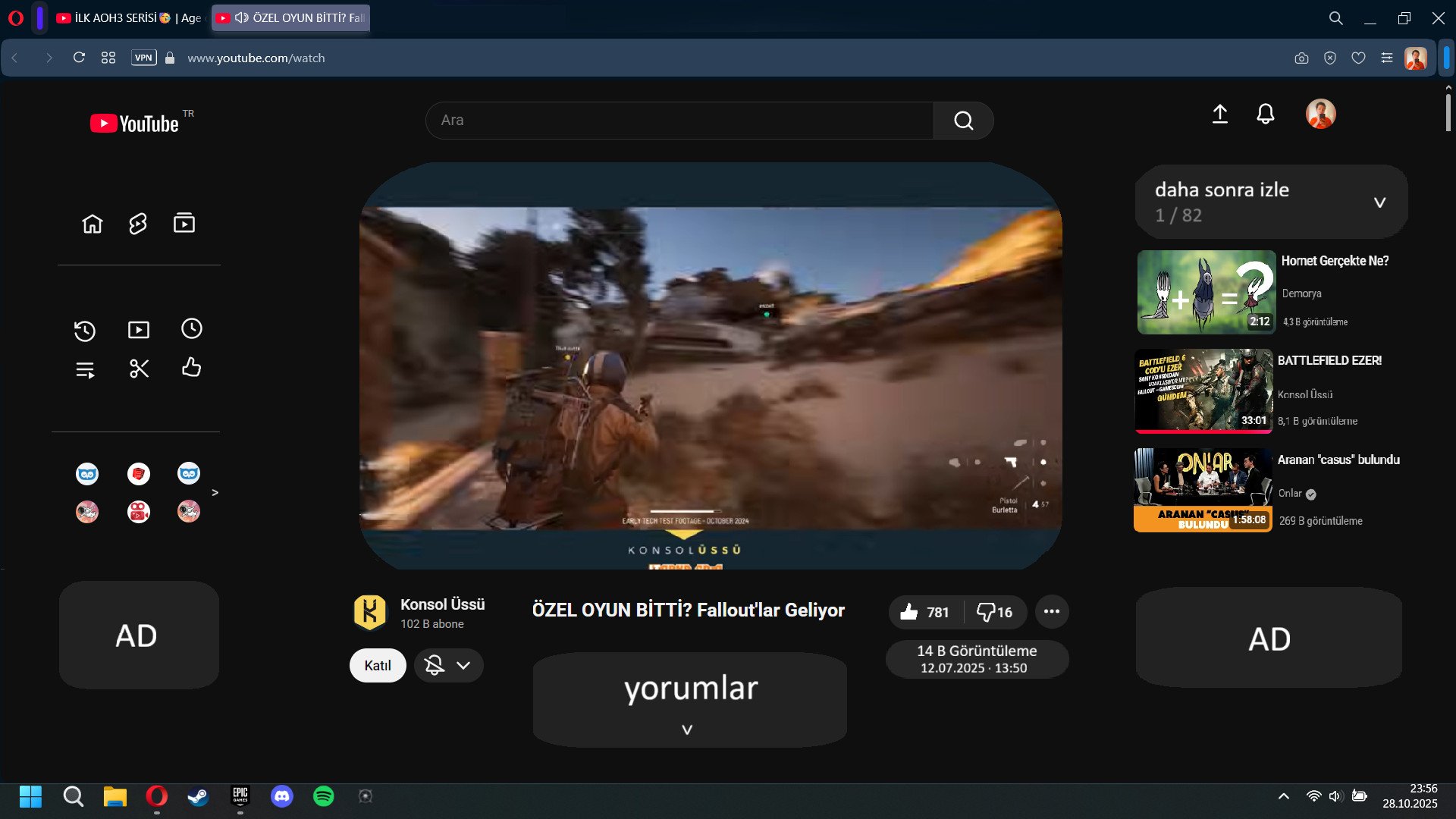
Task: Click the upload video icon
Action: [1219, 115]
